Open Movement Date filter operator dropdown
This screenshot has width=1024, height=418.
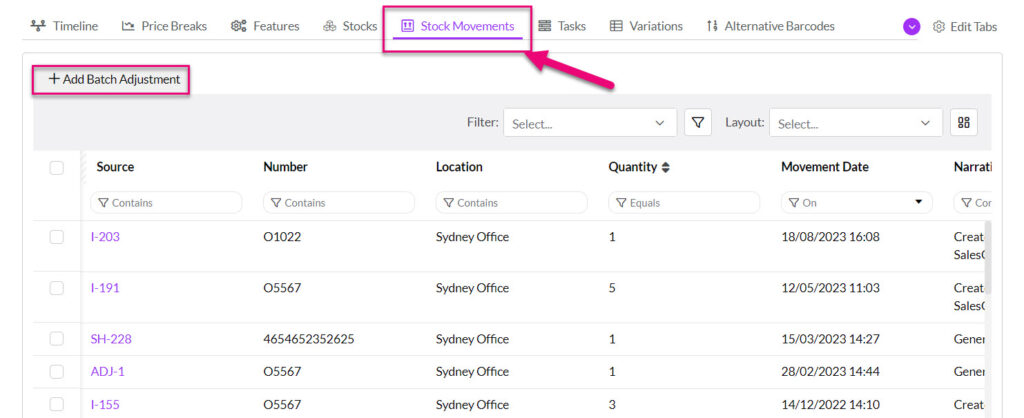918,203
